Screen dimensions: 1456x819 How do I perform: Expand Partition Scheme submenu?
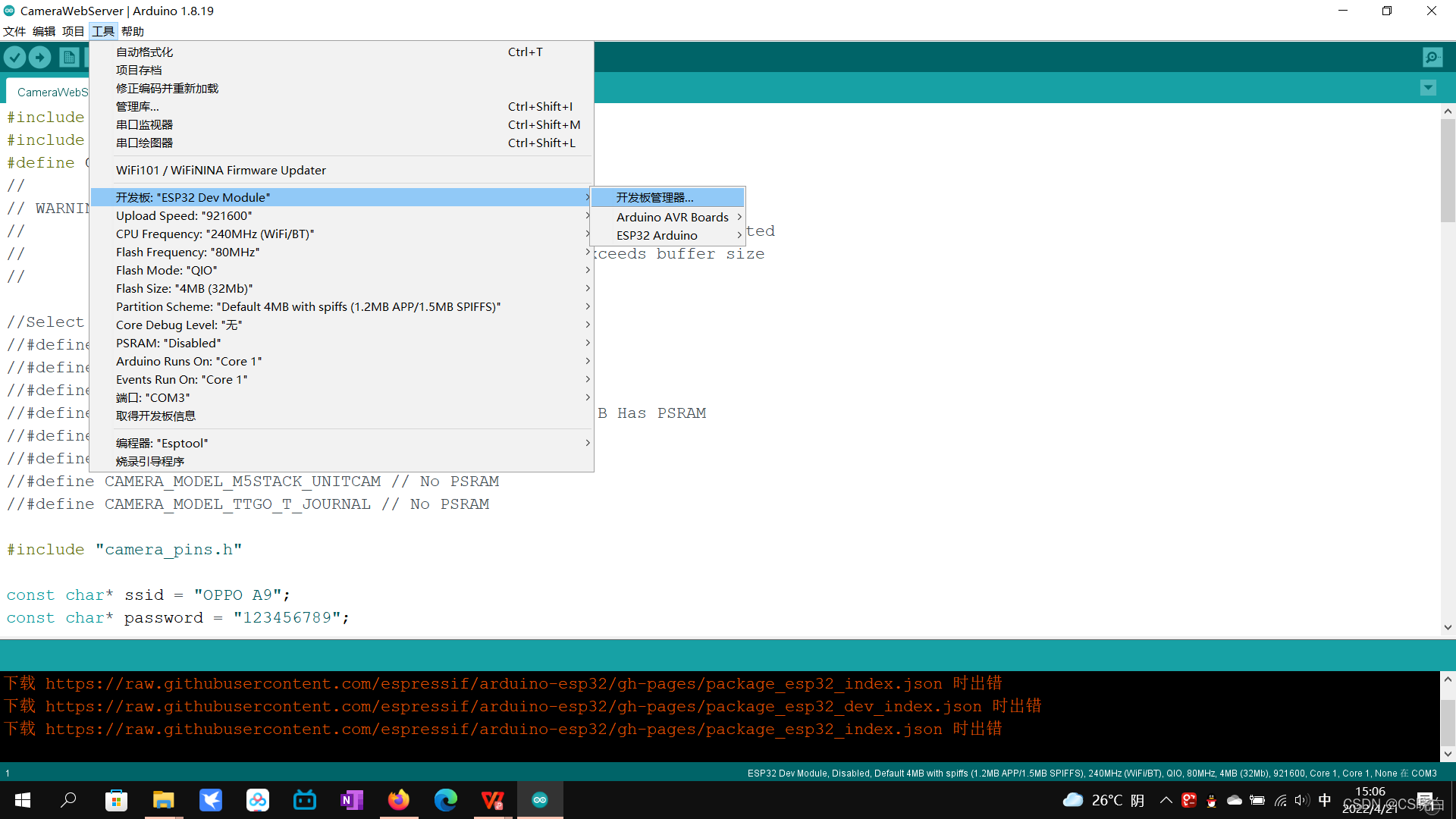click(x=341, y=306)
